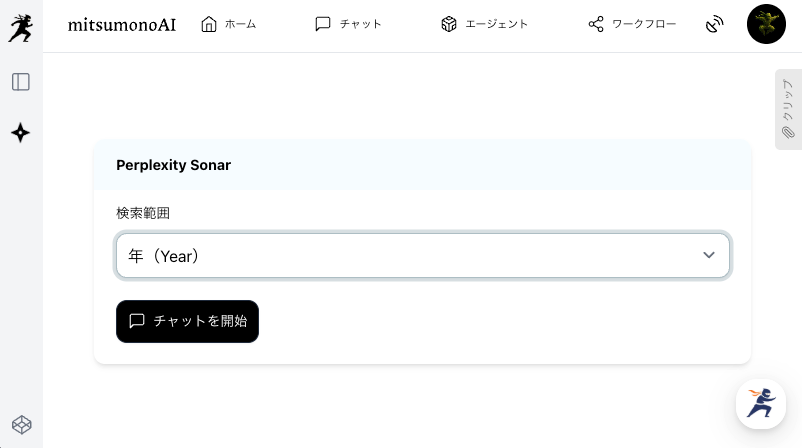Open the エージェント menu item

coord(484,24)
